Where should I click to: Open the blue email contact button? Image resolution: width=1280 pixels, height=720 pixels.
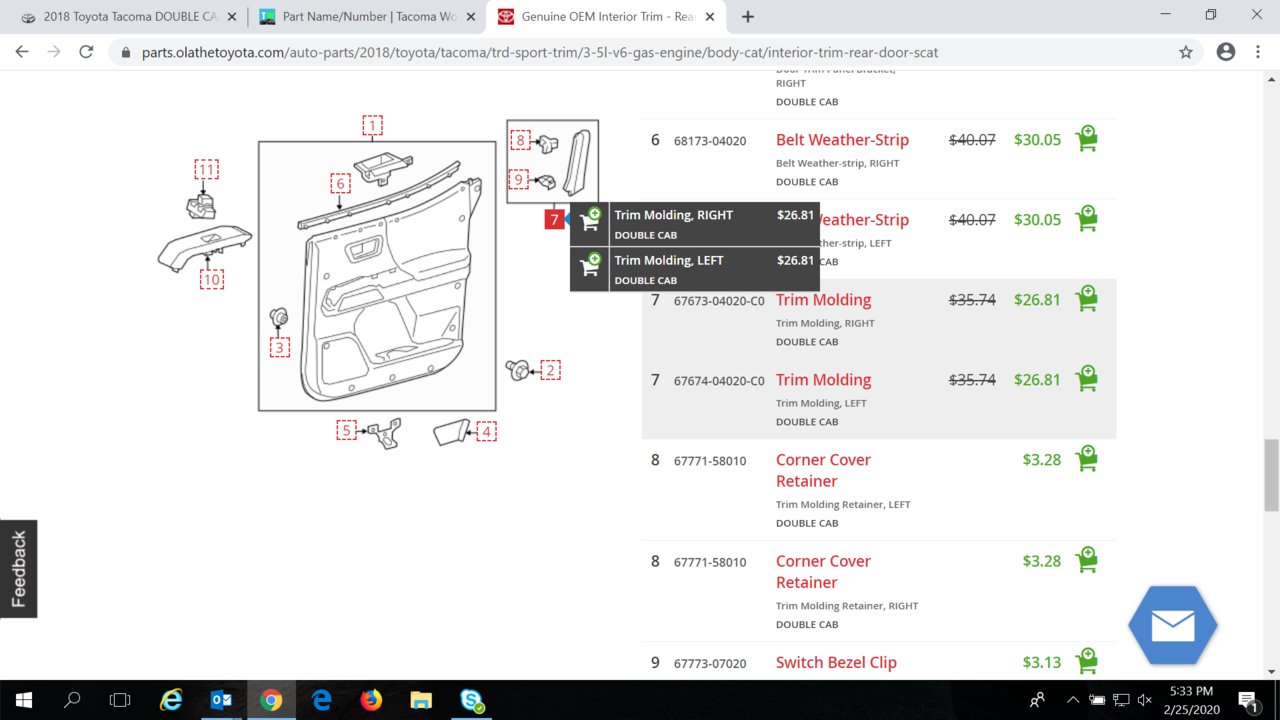coord(1173,625)
